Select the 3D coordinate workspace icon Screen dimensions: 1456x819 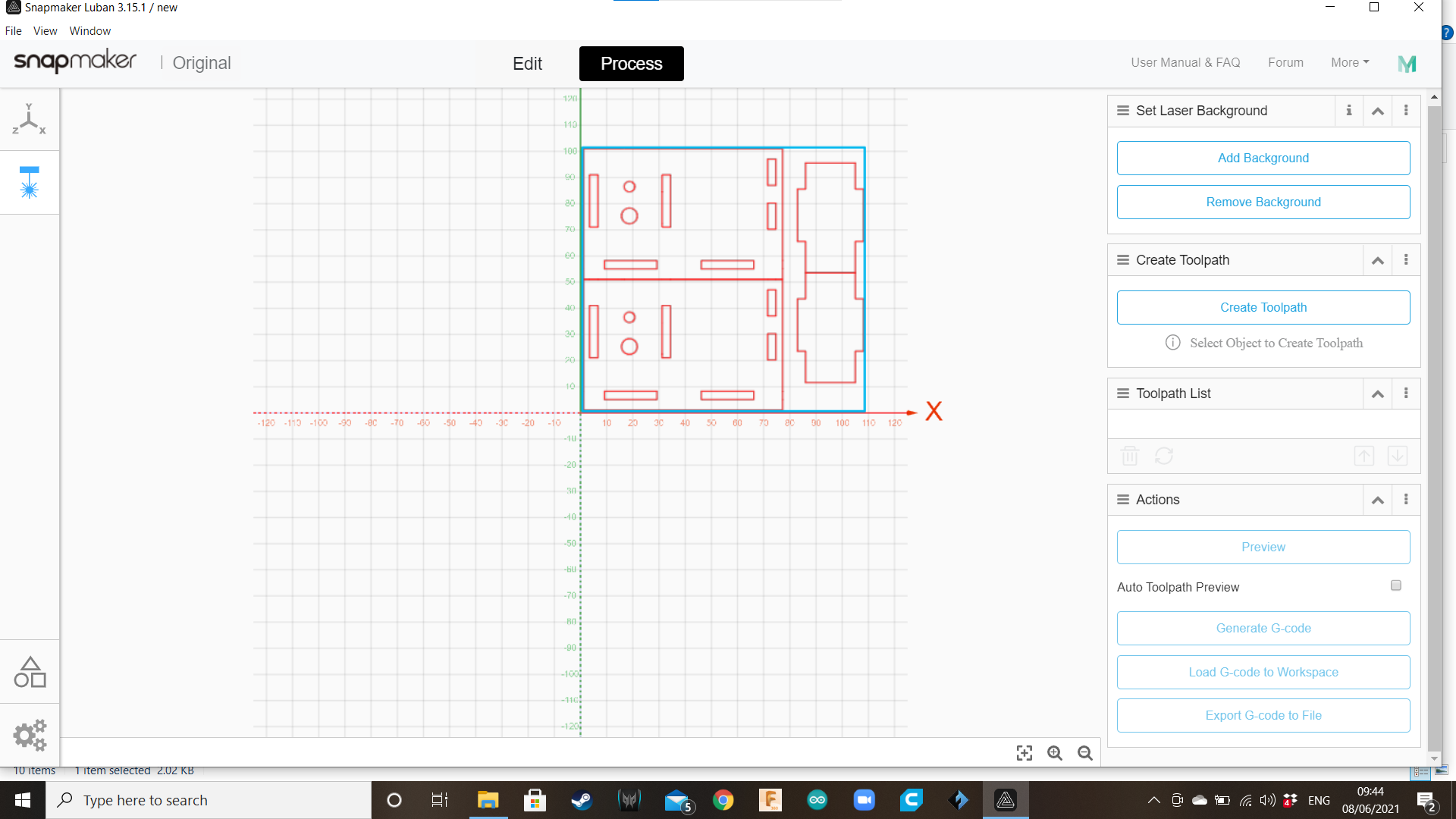pyautogui.click(x=29, y=119)
